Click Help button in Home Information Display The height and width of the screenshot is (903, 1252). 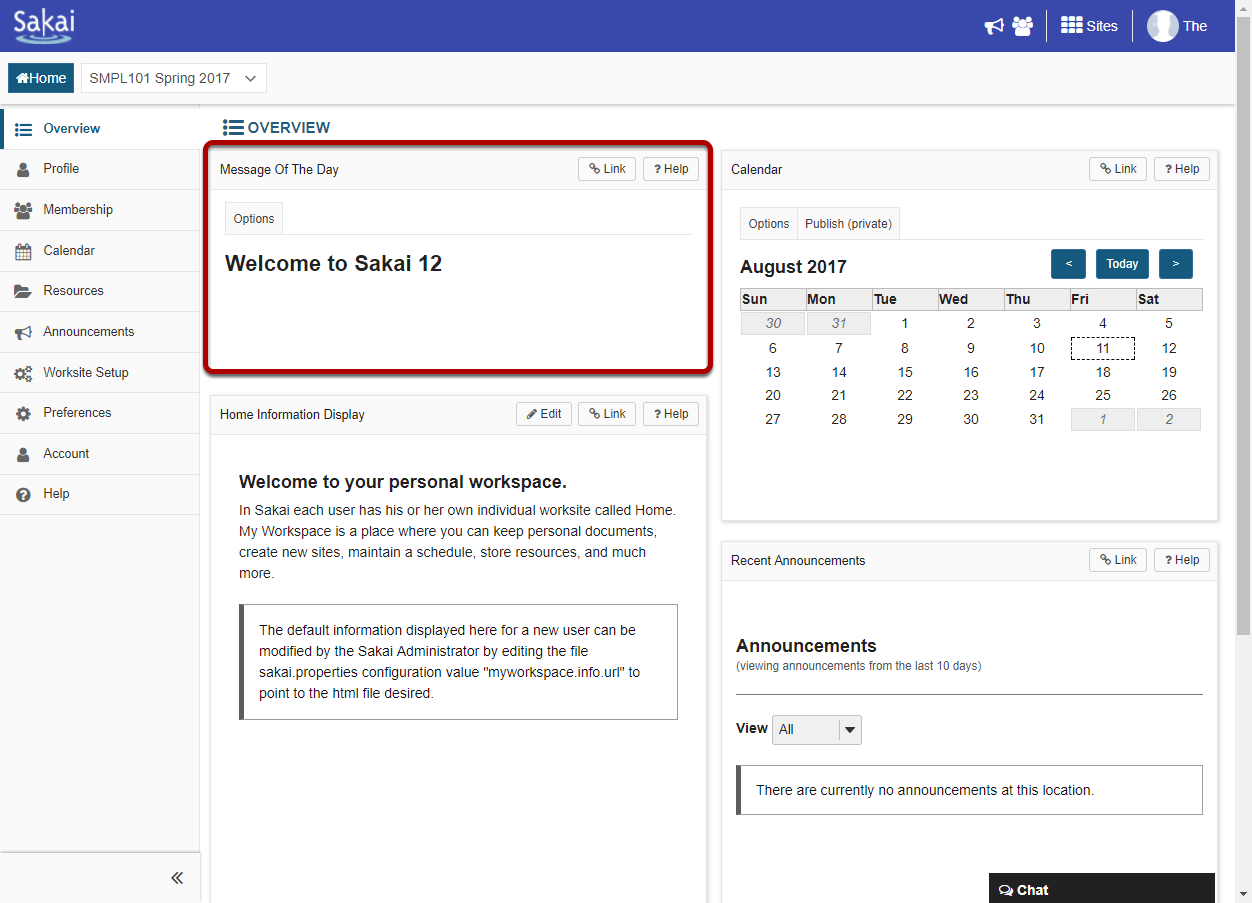(671, 414)
